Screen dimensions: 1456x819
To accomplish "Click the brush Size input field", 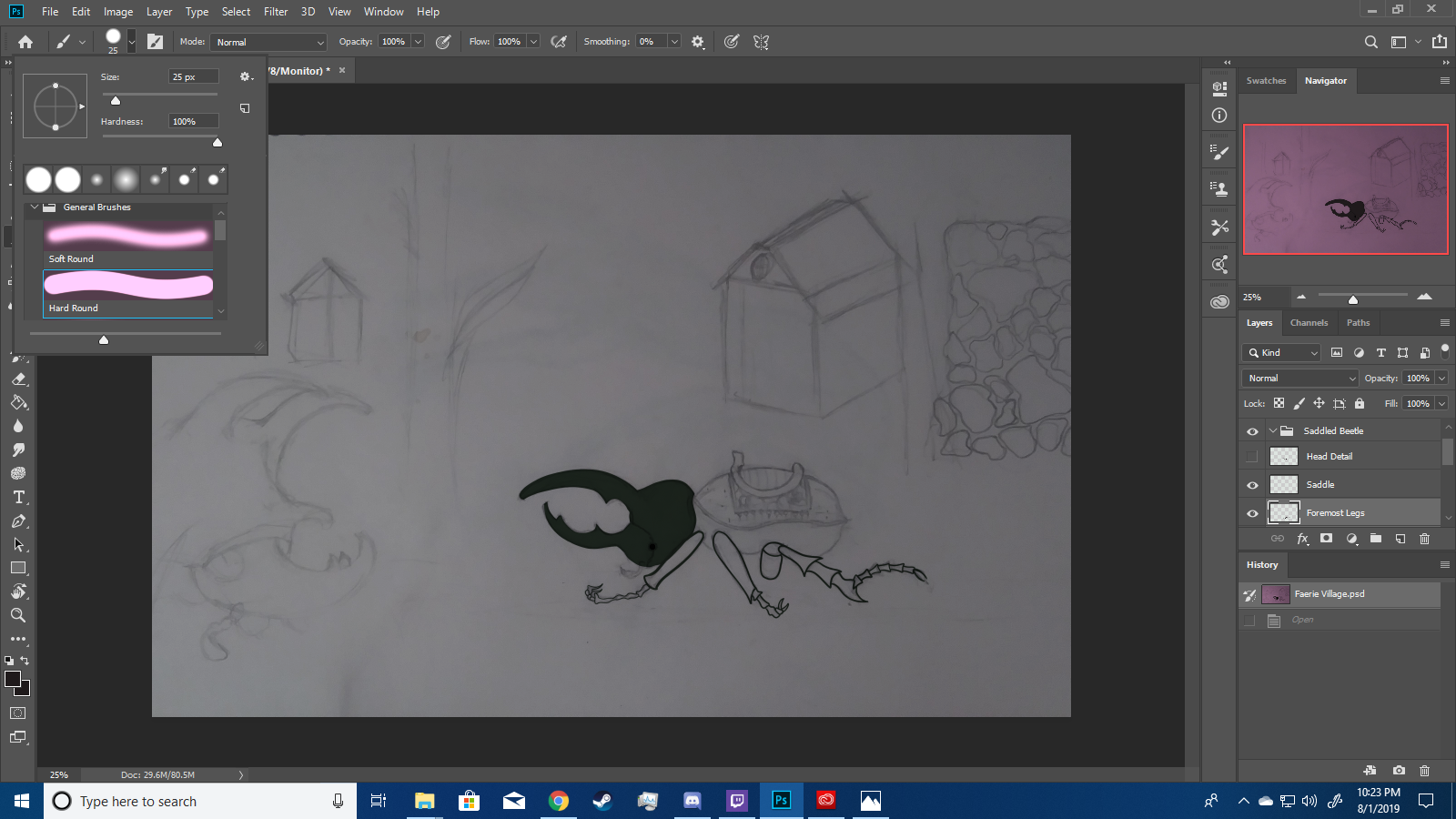I will (193, 77).
